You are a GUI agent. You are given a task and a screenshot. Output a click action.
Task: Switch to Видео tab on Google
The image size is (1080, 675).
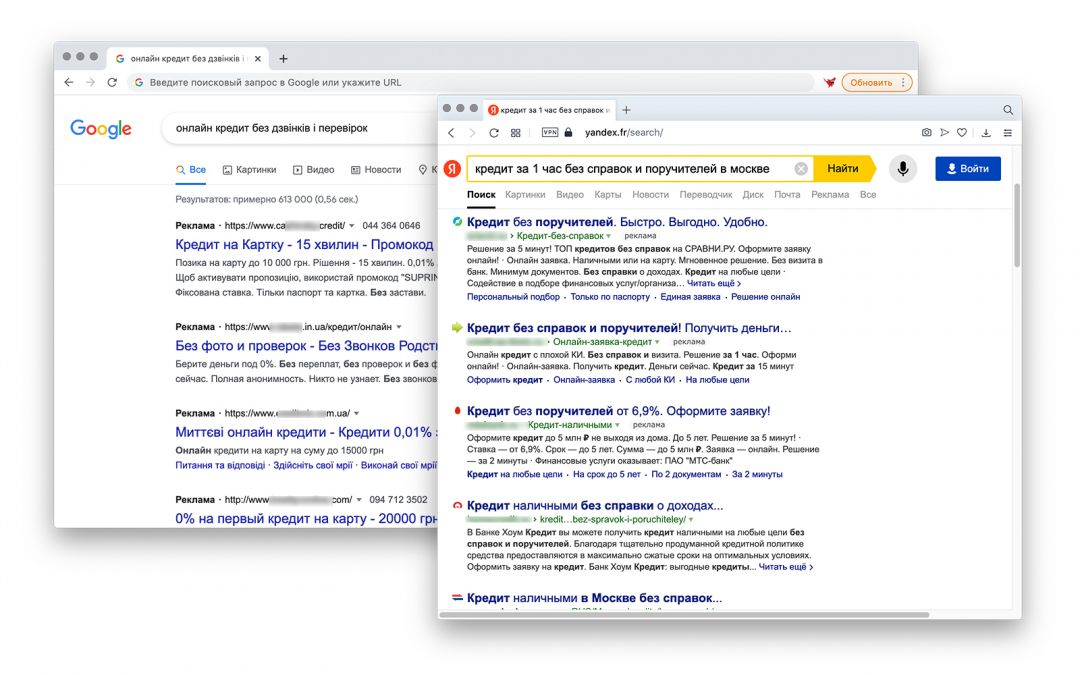pyautogui.click(x=313, y=169)
